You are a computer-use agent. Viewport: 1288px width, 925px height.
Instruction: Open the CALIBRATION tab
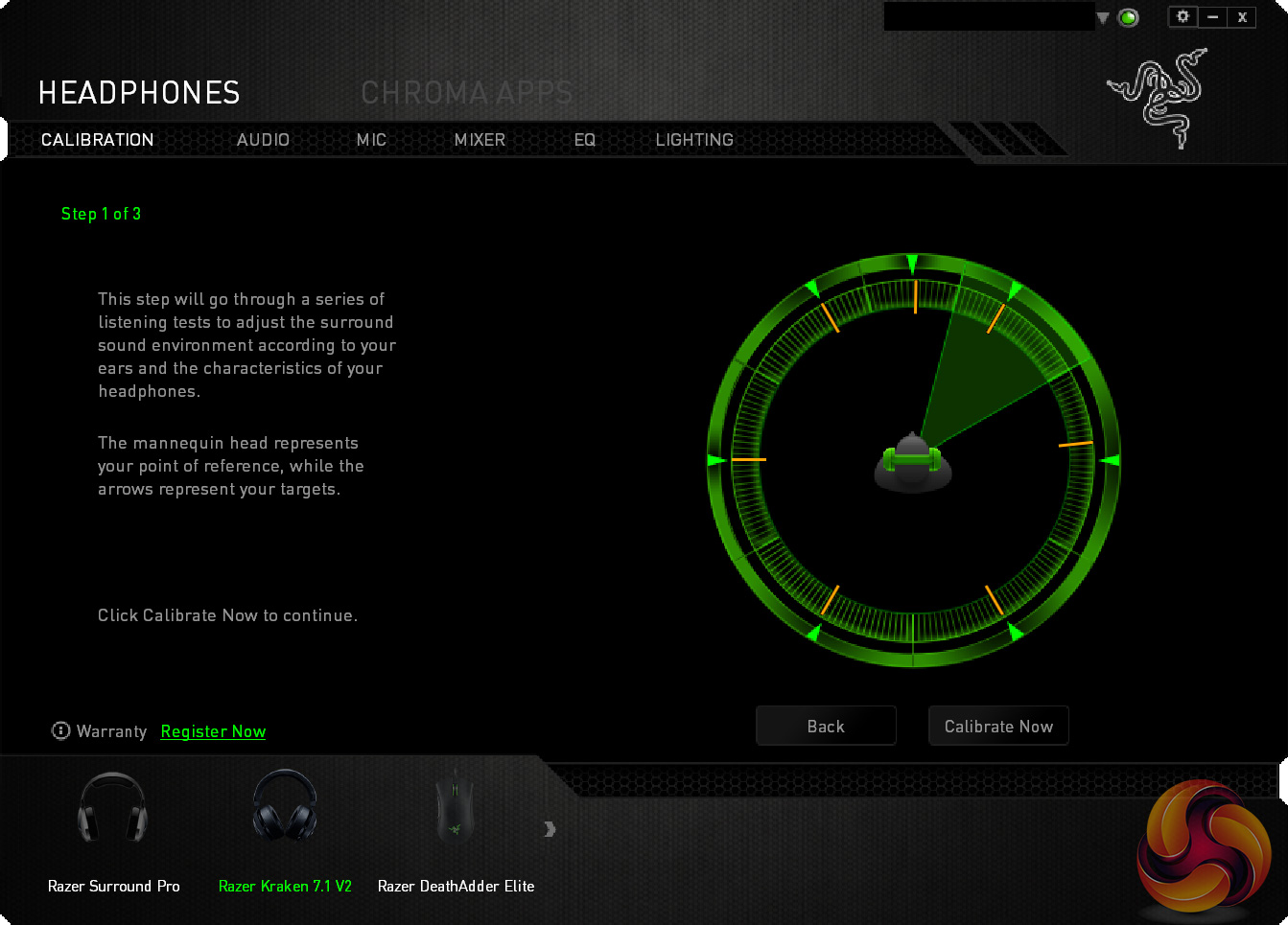coord(98,140)
